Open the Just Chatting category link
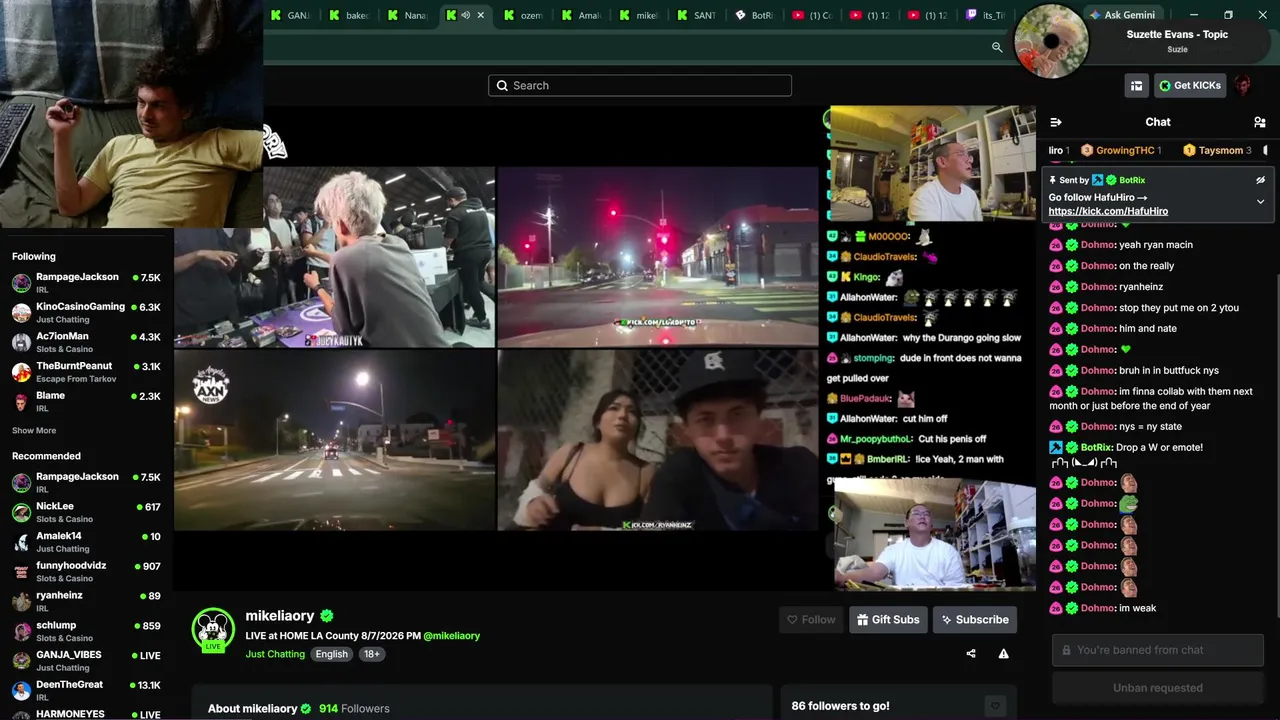Viewport: 1280px width, 720px height. (x=275, y=654)
